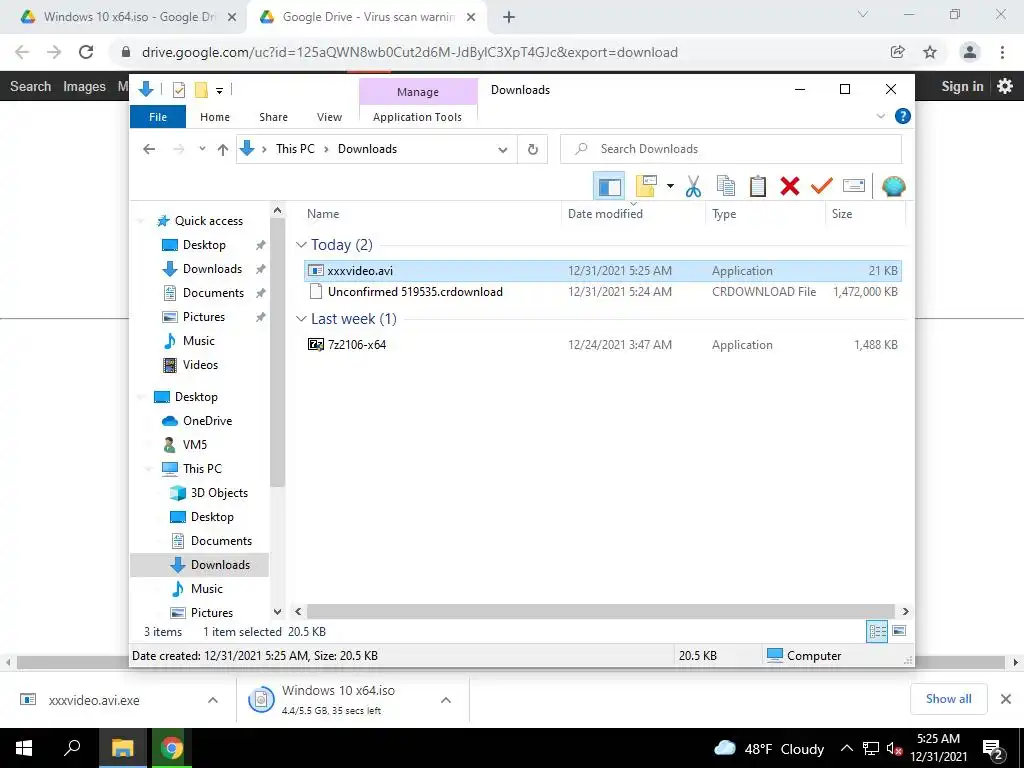Click Sign in on Google bar

tap(962, 86)
